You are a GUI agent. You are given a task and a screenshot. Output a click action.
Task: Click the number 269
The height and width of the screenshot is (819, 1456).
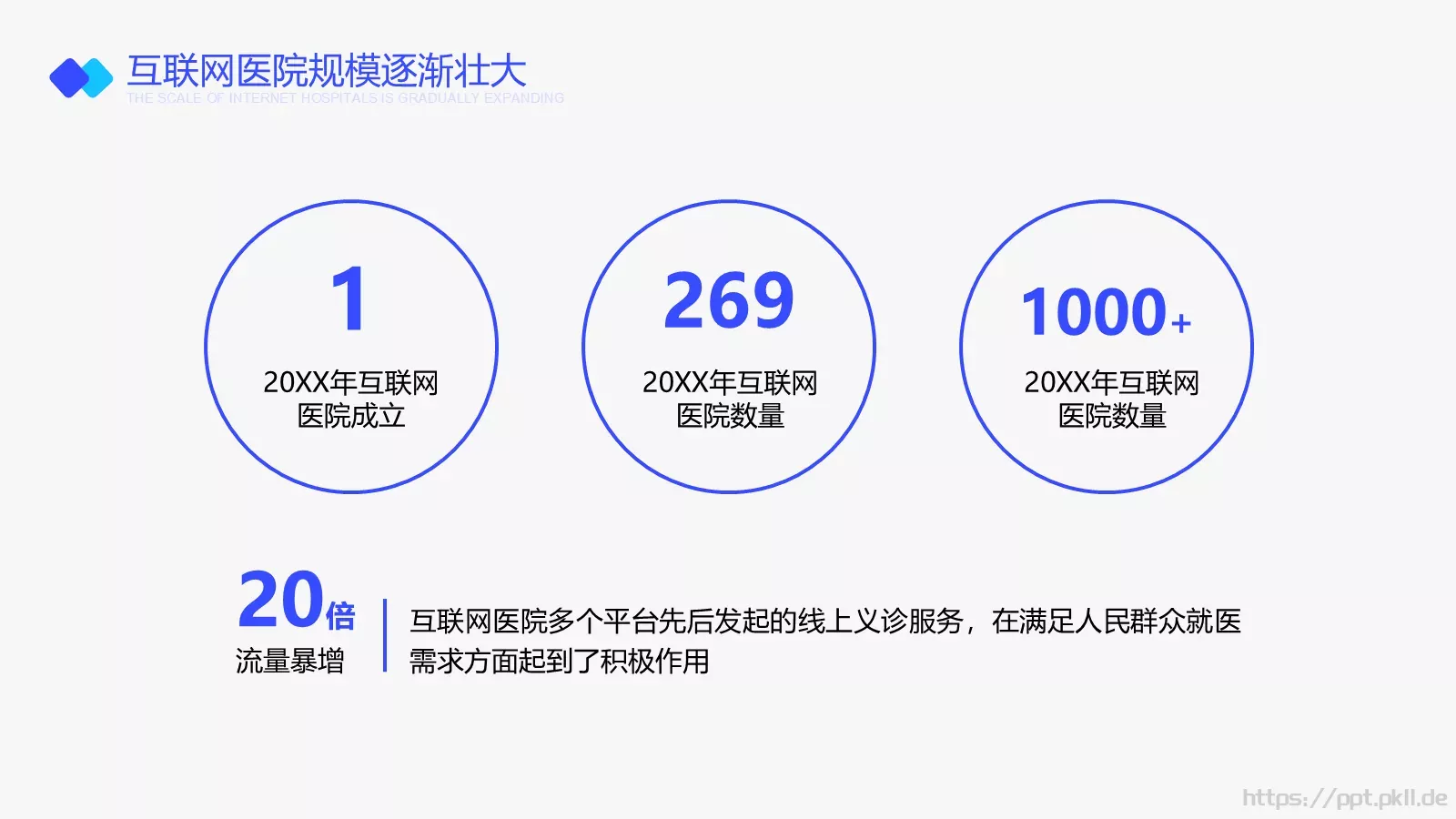click(x=729, y=300)
